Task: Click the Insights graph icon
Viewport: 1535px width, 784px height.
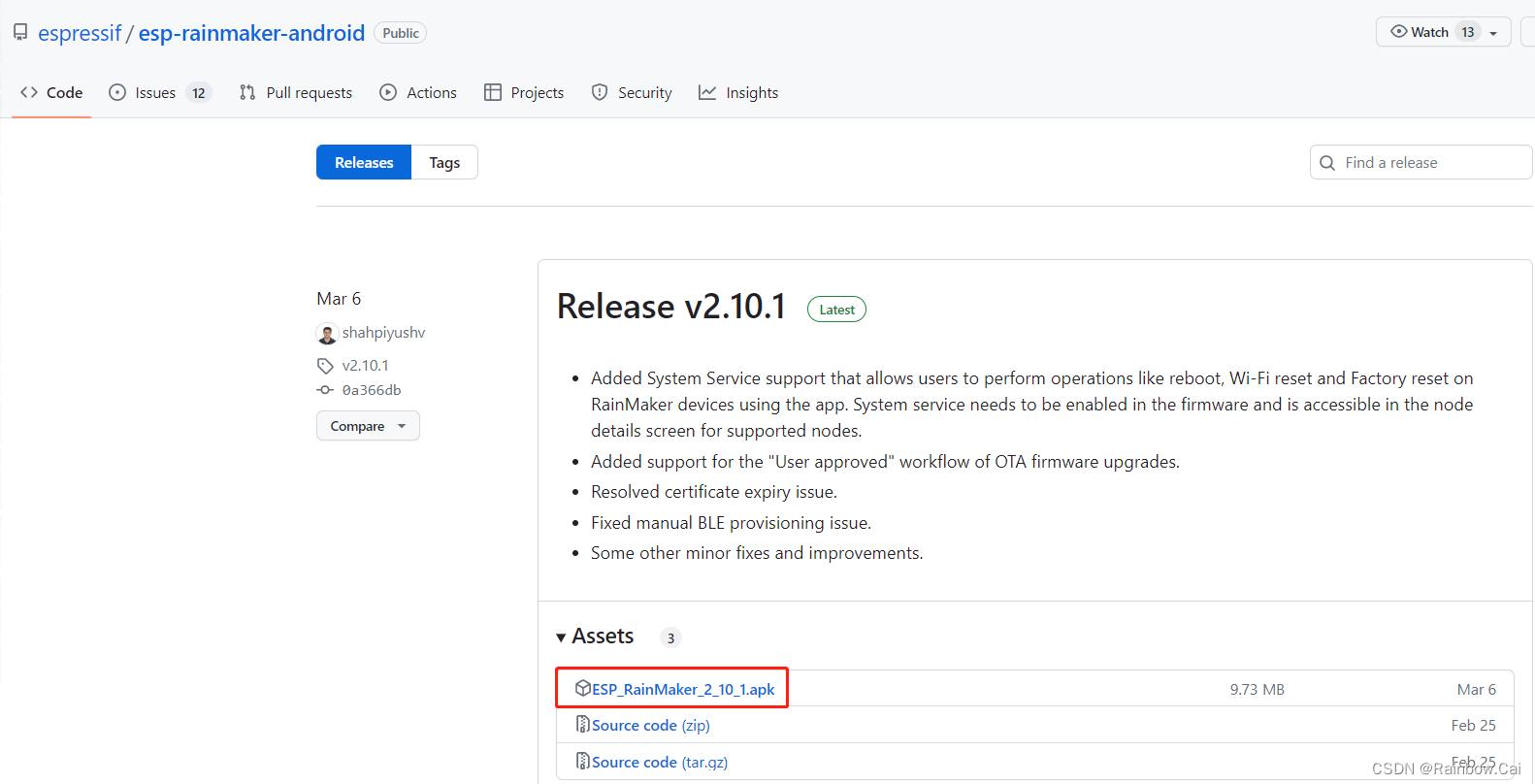Action: [x=707, y=92]
